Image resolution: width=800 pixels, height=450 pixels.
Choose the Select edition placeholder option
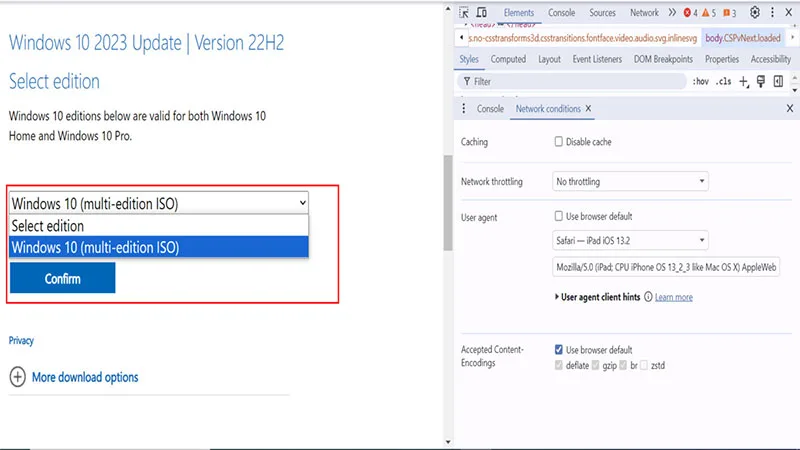point(159,226)
